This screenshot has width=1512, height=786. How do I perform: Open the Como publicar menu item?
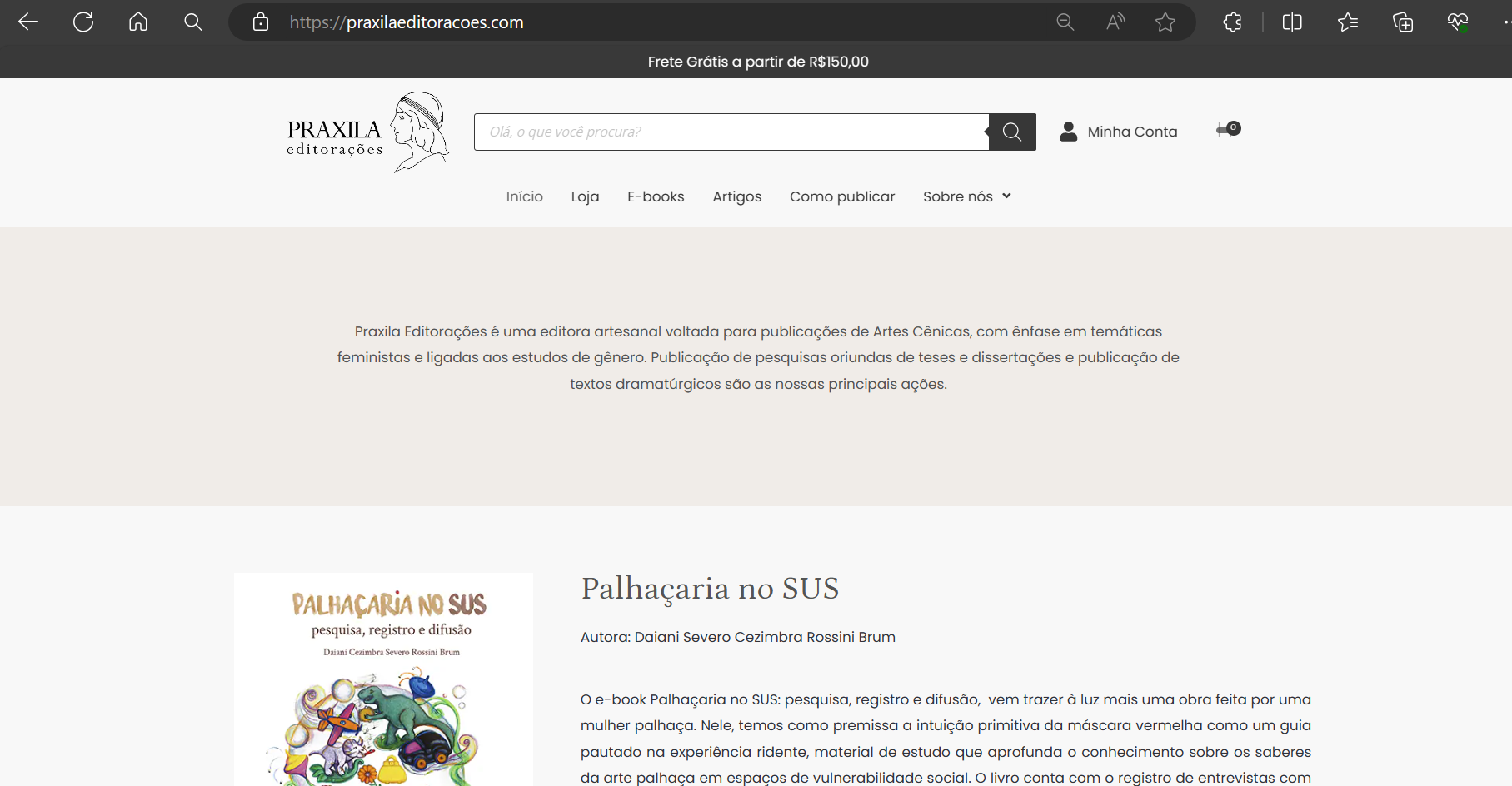pos(842,196)
